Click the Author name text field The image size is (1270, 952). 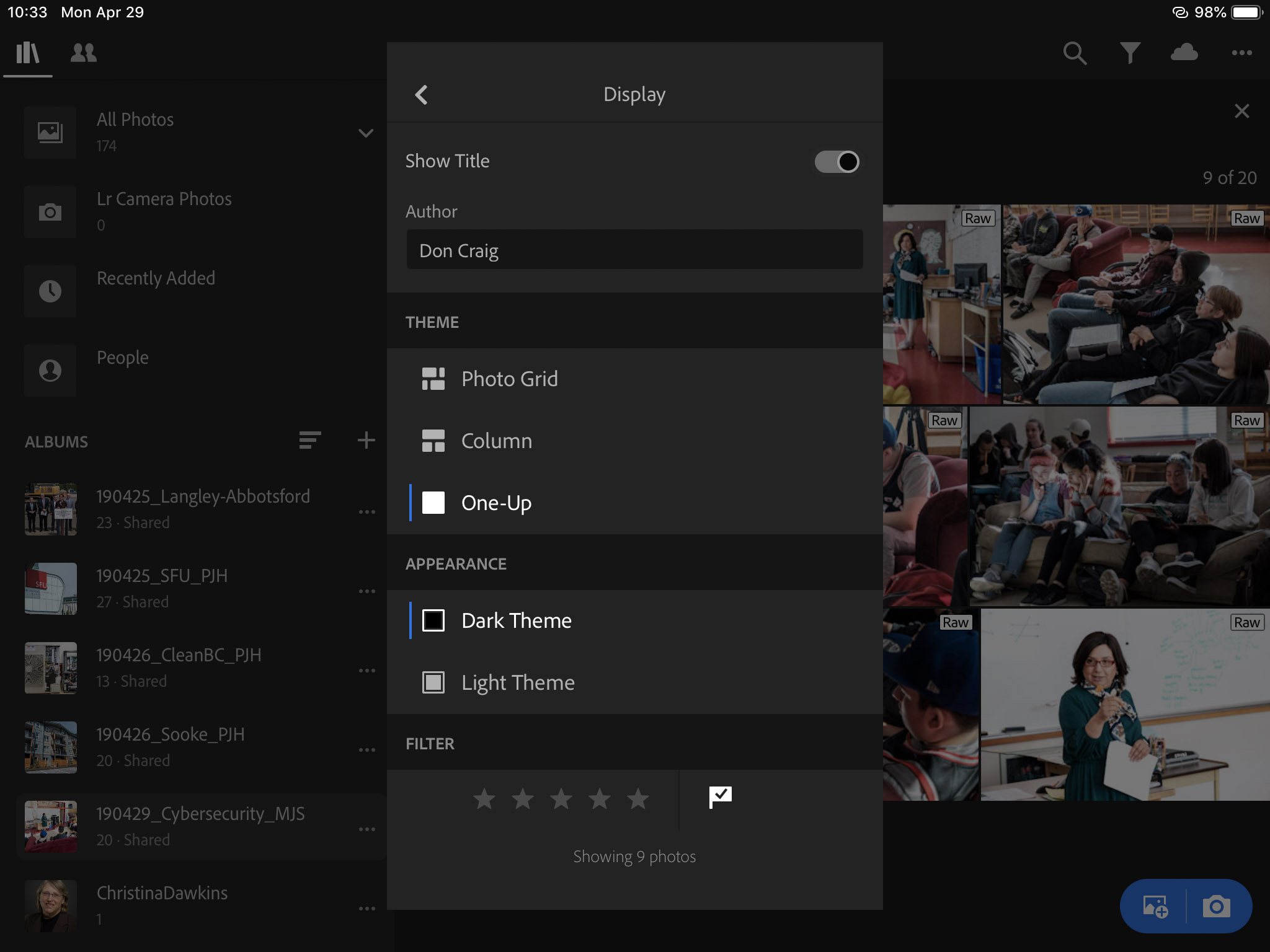tap(634, 250)
